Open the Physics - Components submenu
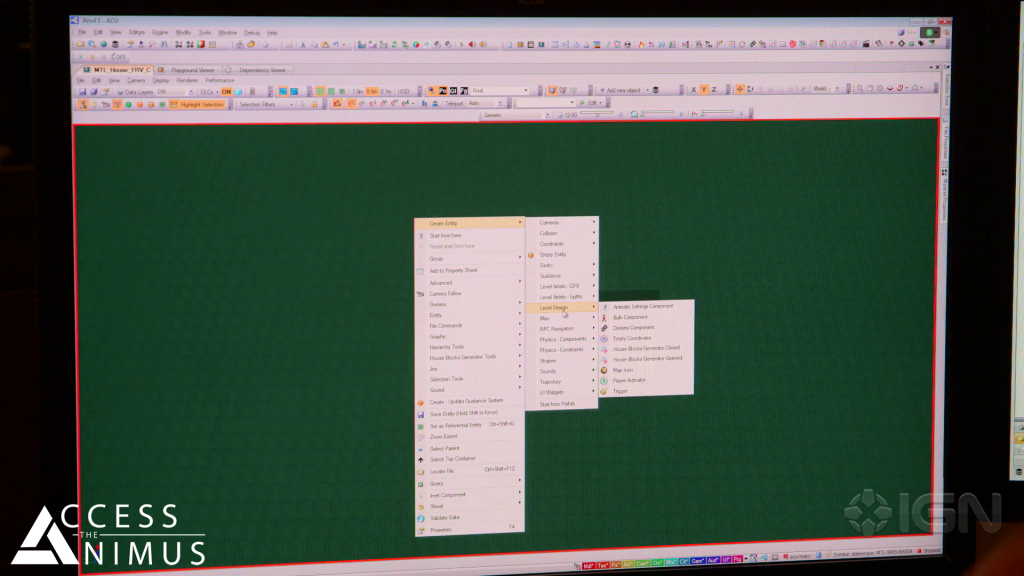The width and height of the screenshot is (1024, 576). pyautogui.click(x=563, y=339)
